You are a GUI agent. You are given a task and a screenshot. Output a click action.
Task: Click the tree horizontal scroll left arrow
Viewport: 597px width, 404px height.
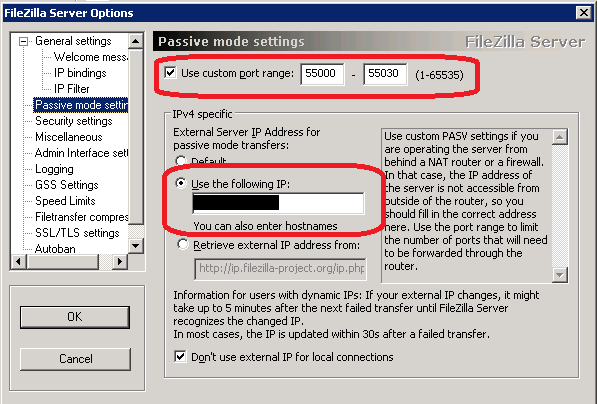tap(18, 262)
